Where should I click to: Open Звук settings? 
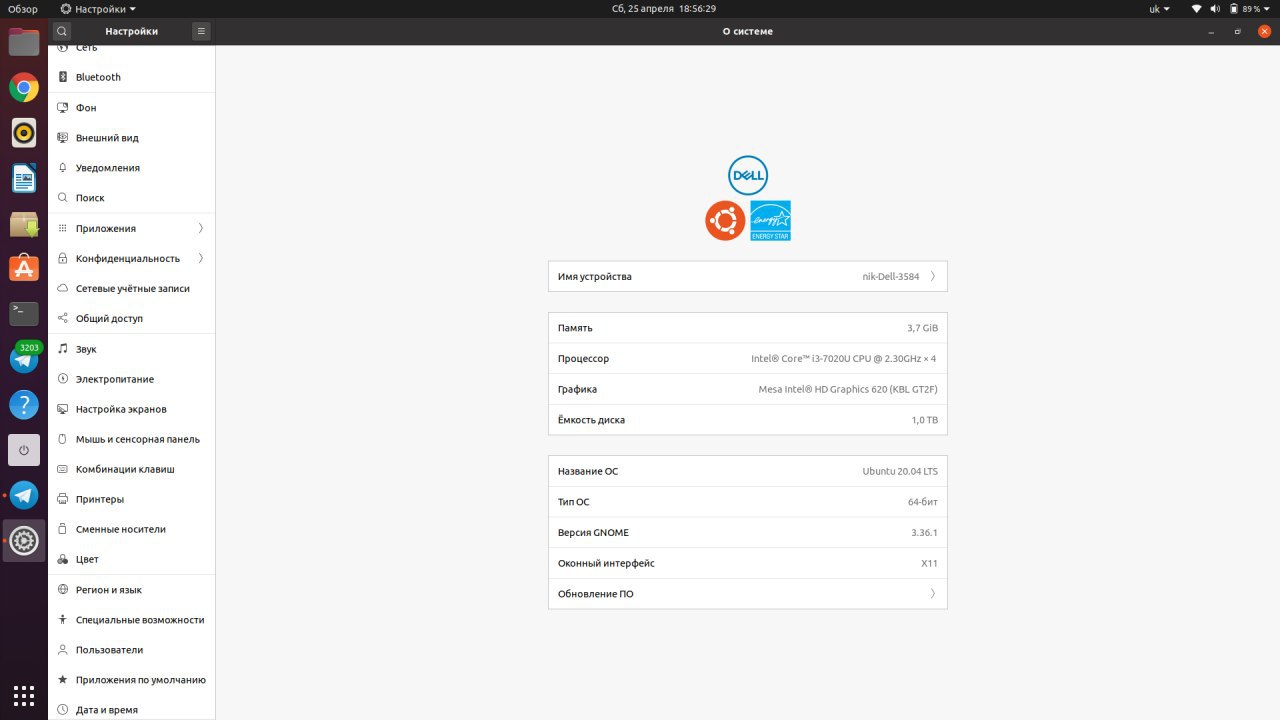pyautogui.click(x=132, y=349)
